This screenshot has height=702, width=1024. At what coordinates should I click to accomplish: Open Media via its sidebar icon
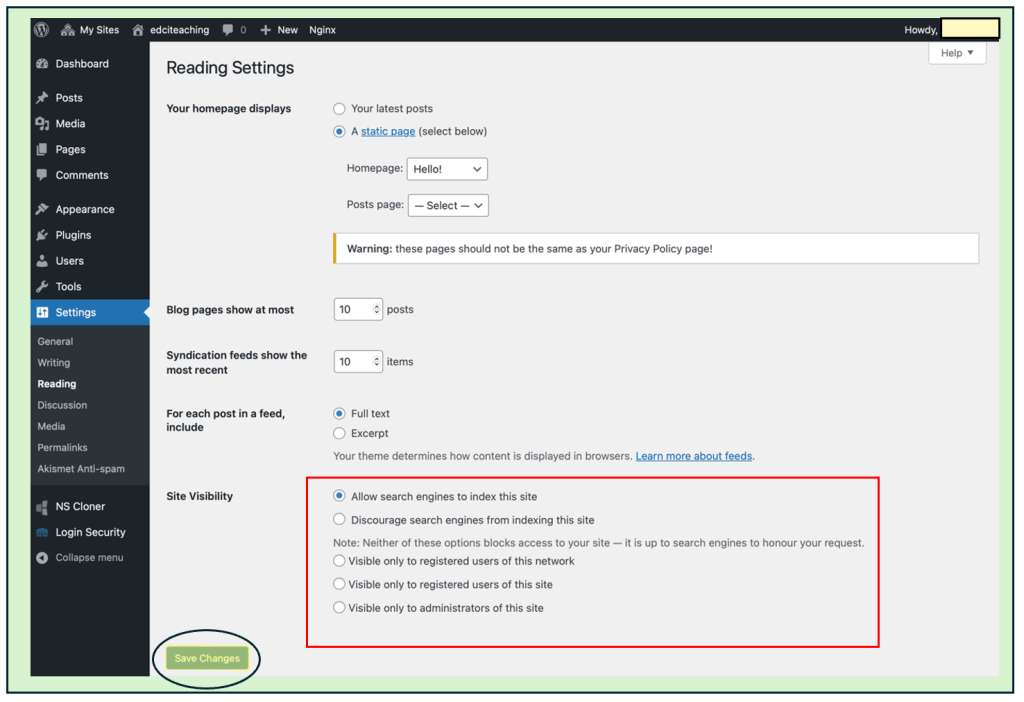(x=42, y=124)
